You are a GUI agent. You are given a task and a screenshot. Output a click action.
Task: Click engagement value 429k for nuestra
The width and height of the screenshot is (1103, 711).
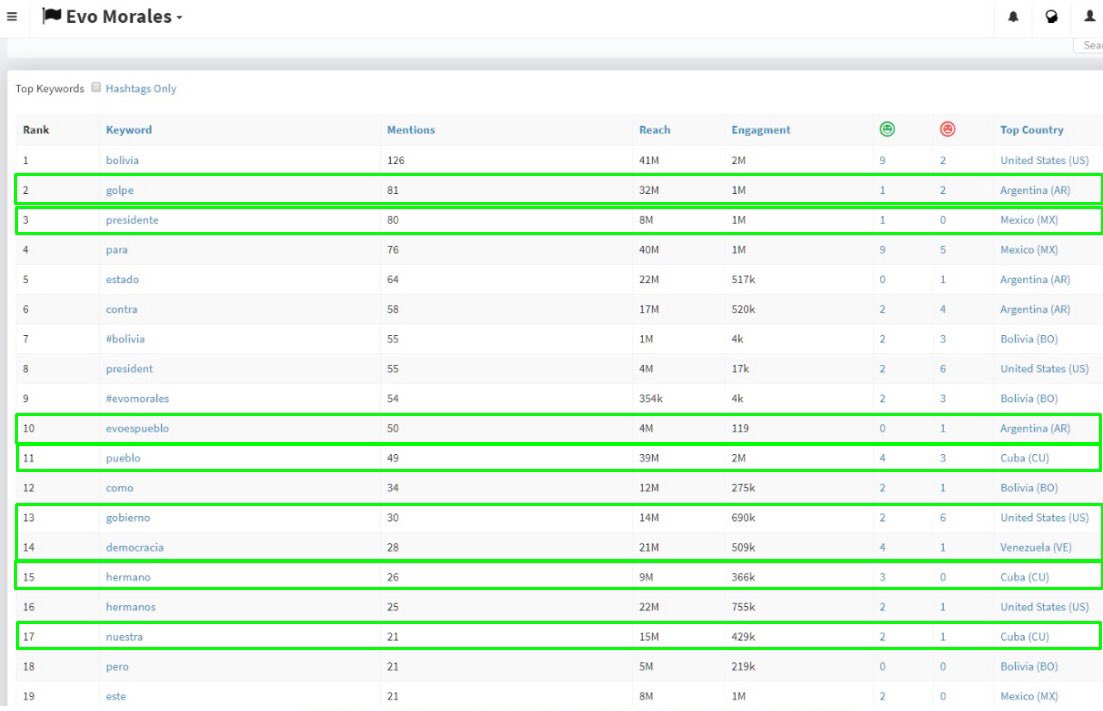(743, 636)
